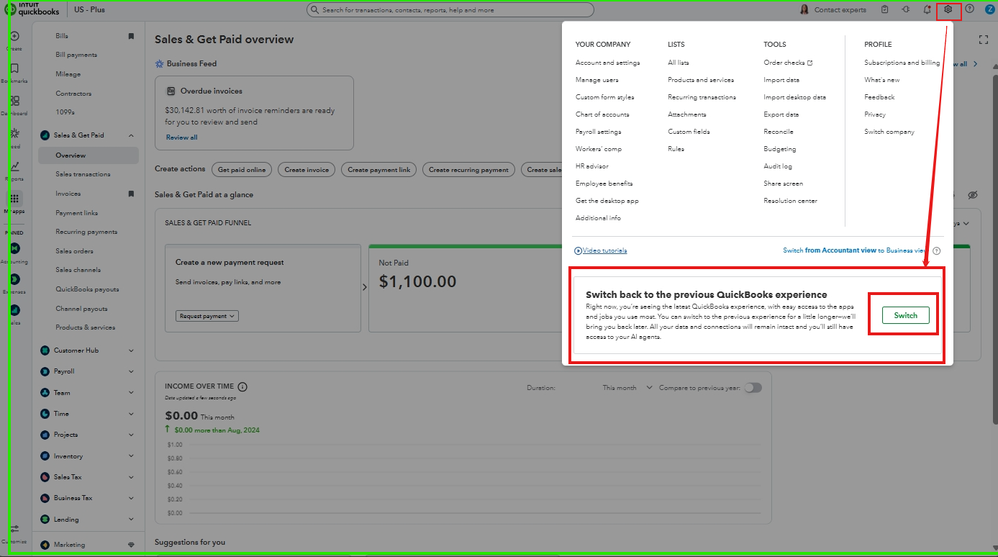Click the green Switch button
This screenshot has width=998, height=557.
[x=906, y=315]
